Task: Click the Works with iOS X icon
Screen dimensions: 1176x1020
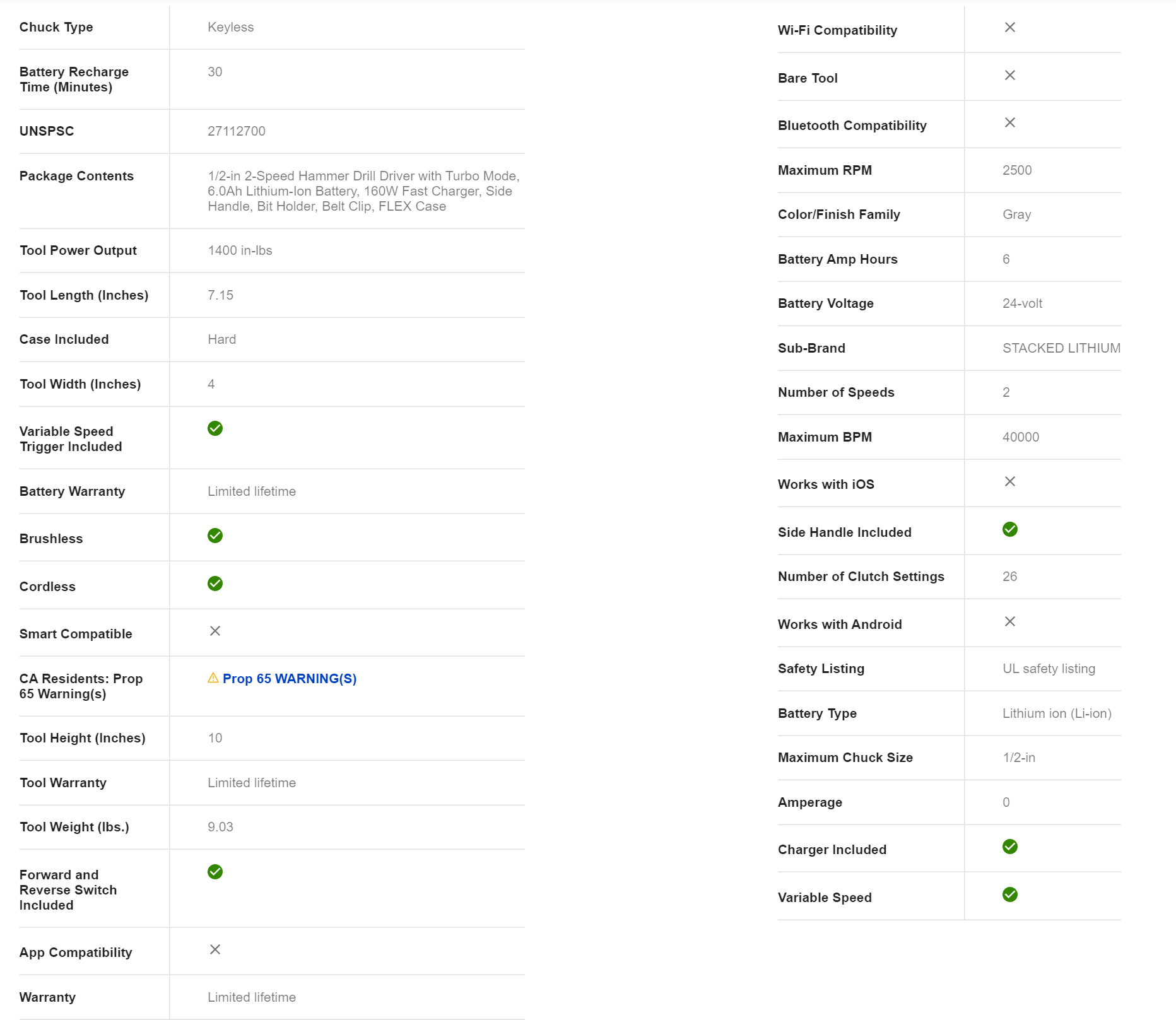Action: 1010,481
